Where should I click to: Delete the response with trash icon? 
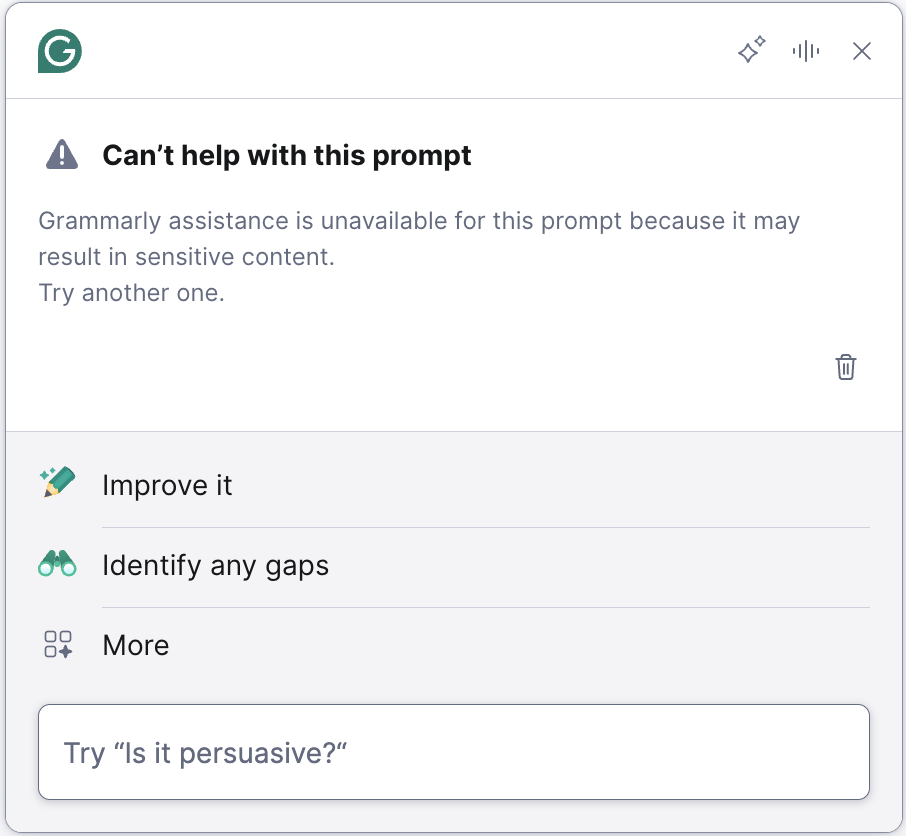coord(846,367)
